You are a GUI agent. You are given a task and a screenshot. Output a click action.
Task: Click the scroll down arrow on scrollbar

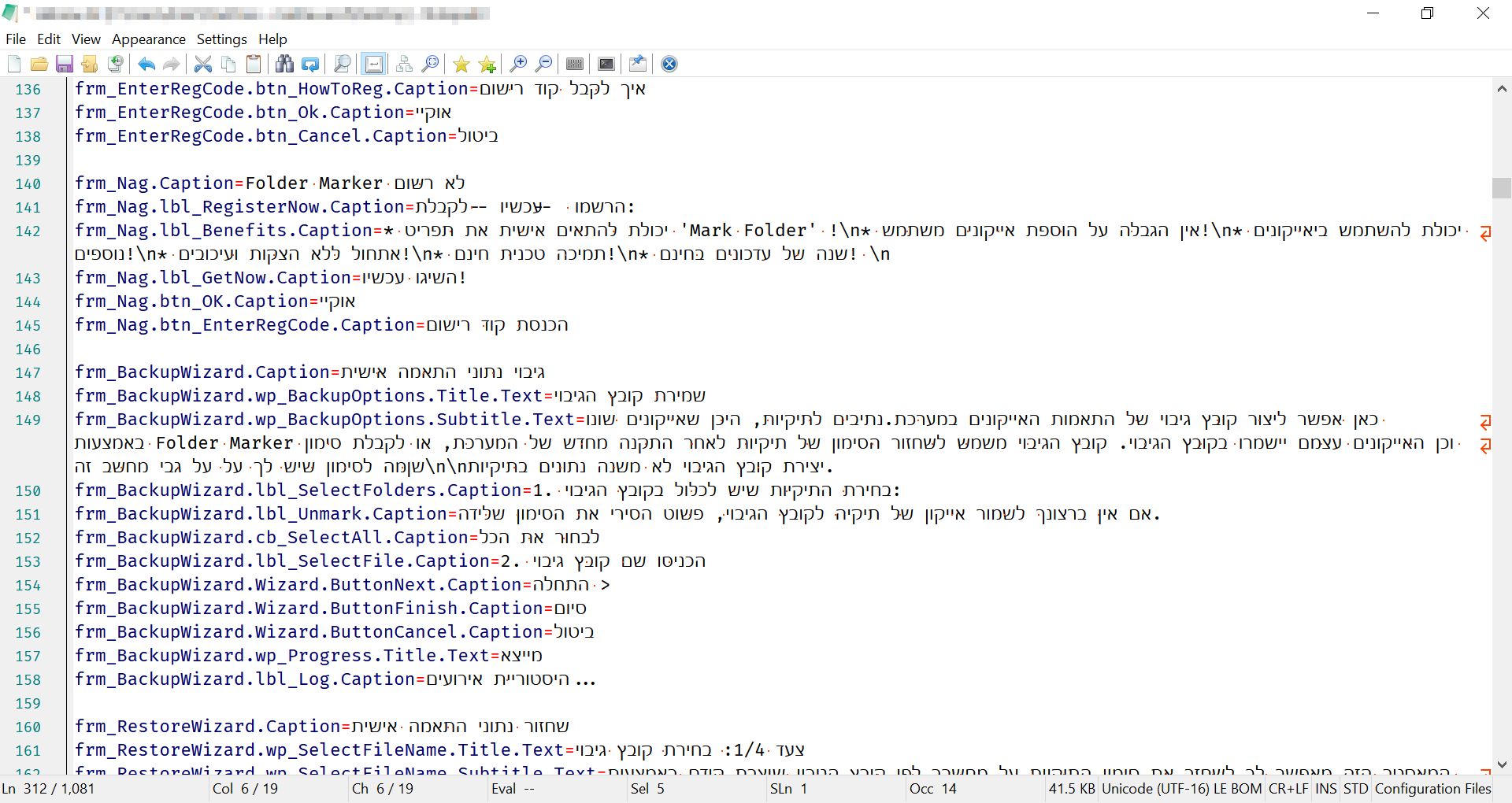(1501, 764)
